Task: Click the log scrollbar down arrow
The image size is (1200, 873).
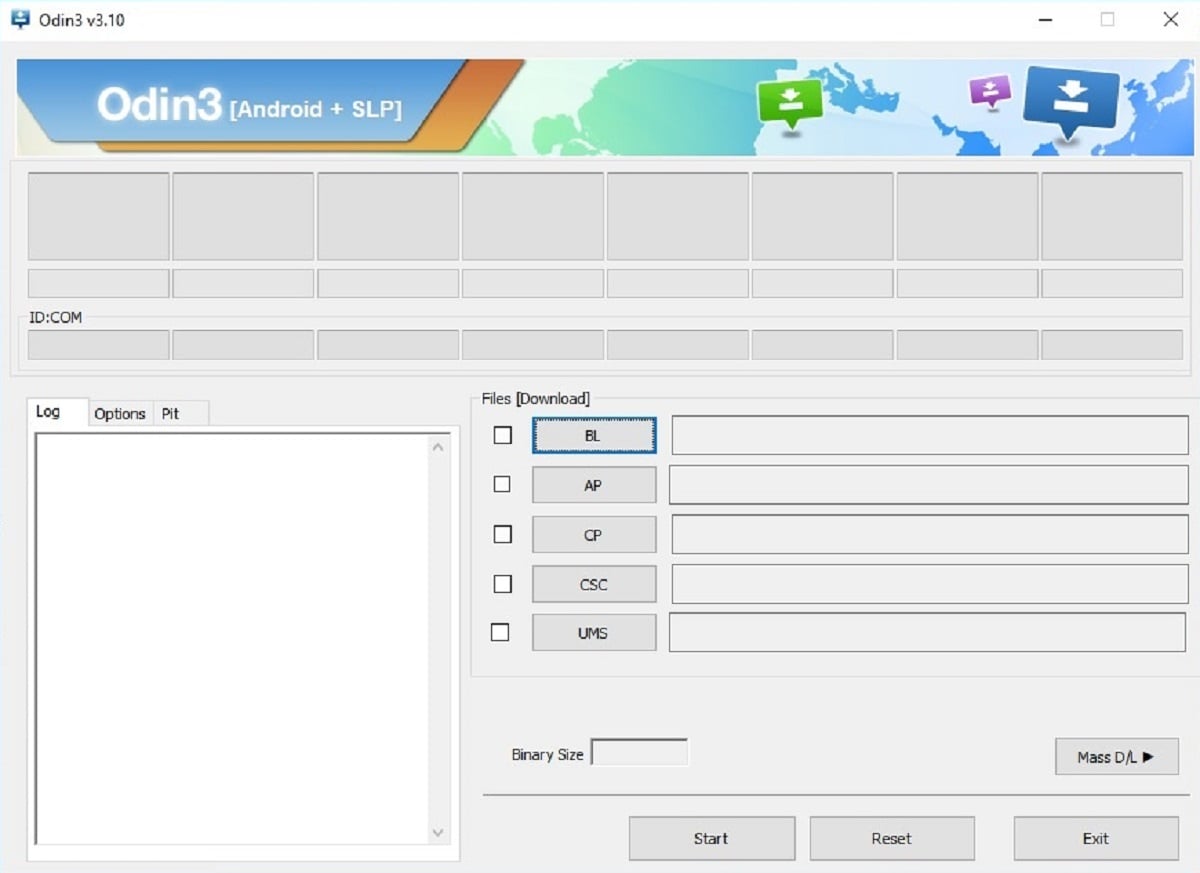Action: pos(438,832)
